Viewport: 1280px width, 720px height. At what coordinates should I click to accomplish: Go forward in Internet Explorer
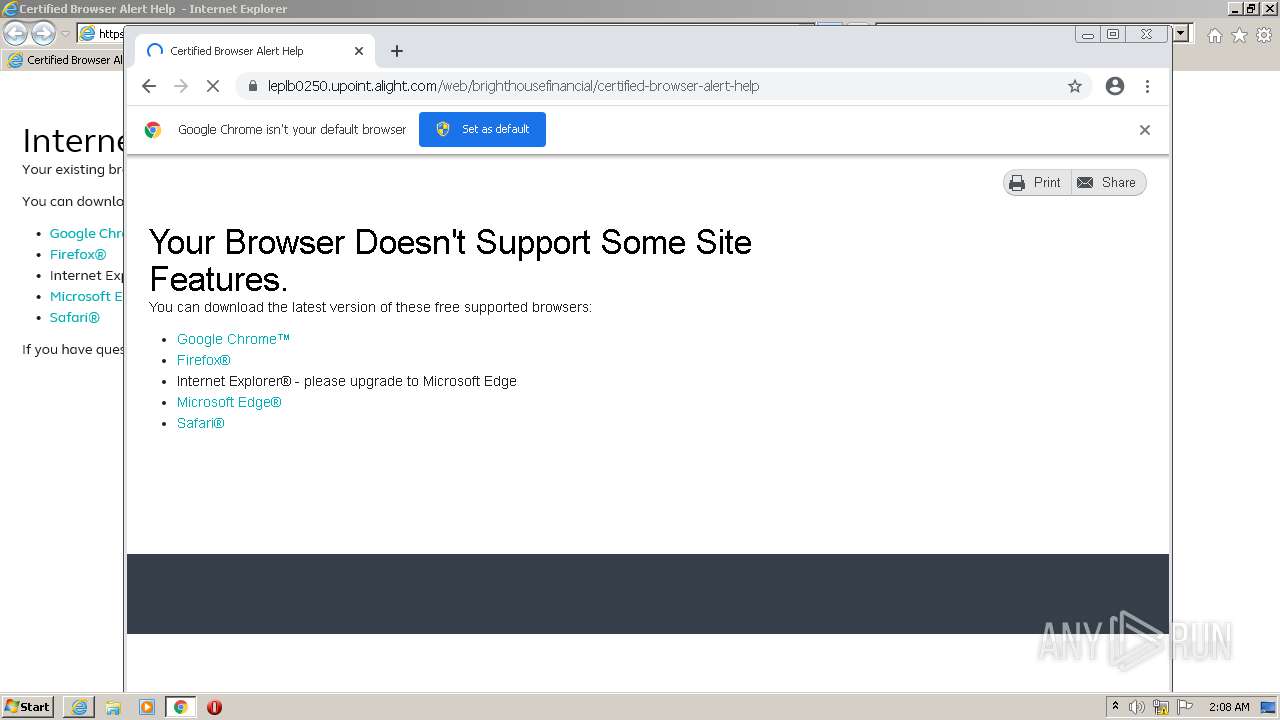43,33
